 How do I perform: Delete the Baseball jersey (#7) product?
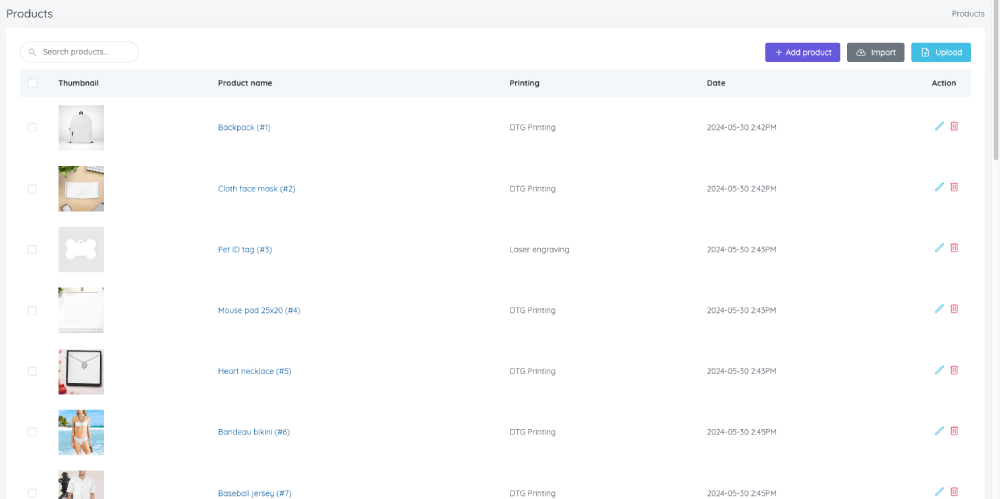point(954,492)
